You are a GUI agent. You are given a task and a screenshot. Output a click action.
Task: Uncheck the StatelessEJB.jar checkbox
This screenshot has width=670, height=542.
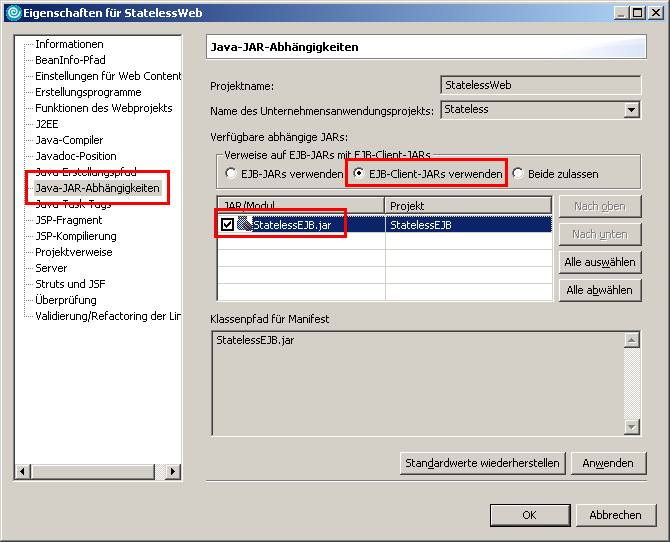(227, 224)
